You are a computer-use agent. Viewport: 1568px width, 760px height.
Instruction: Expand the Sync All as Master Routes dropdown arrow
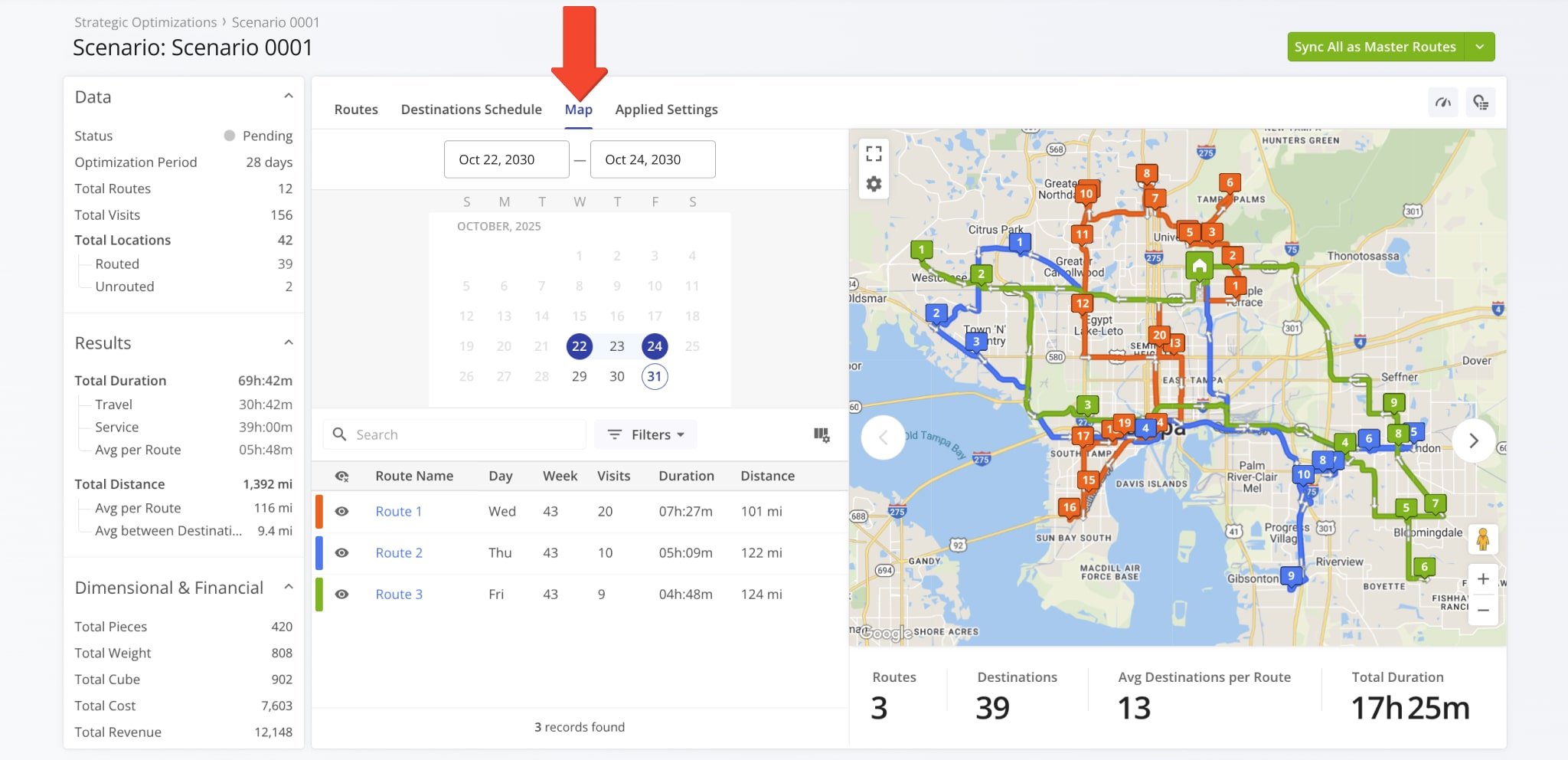point(1480,47)
